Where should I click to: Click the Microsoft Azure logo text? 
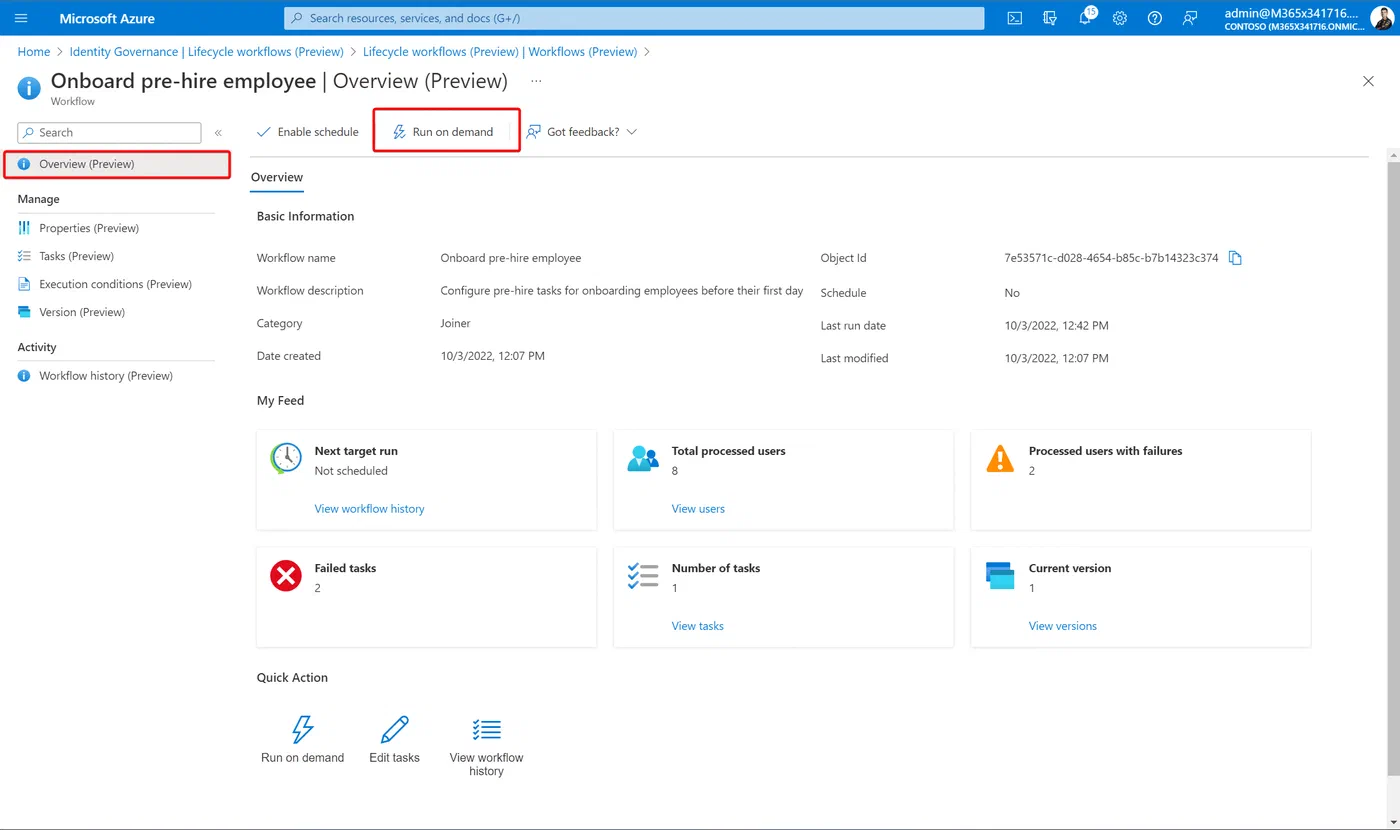[106, 18]
